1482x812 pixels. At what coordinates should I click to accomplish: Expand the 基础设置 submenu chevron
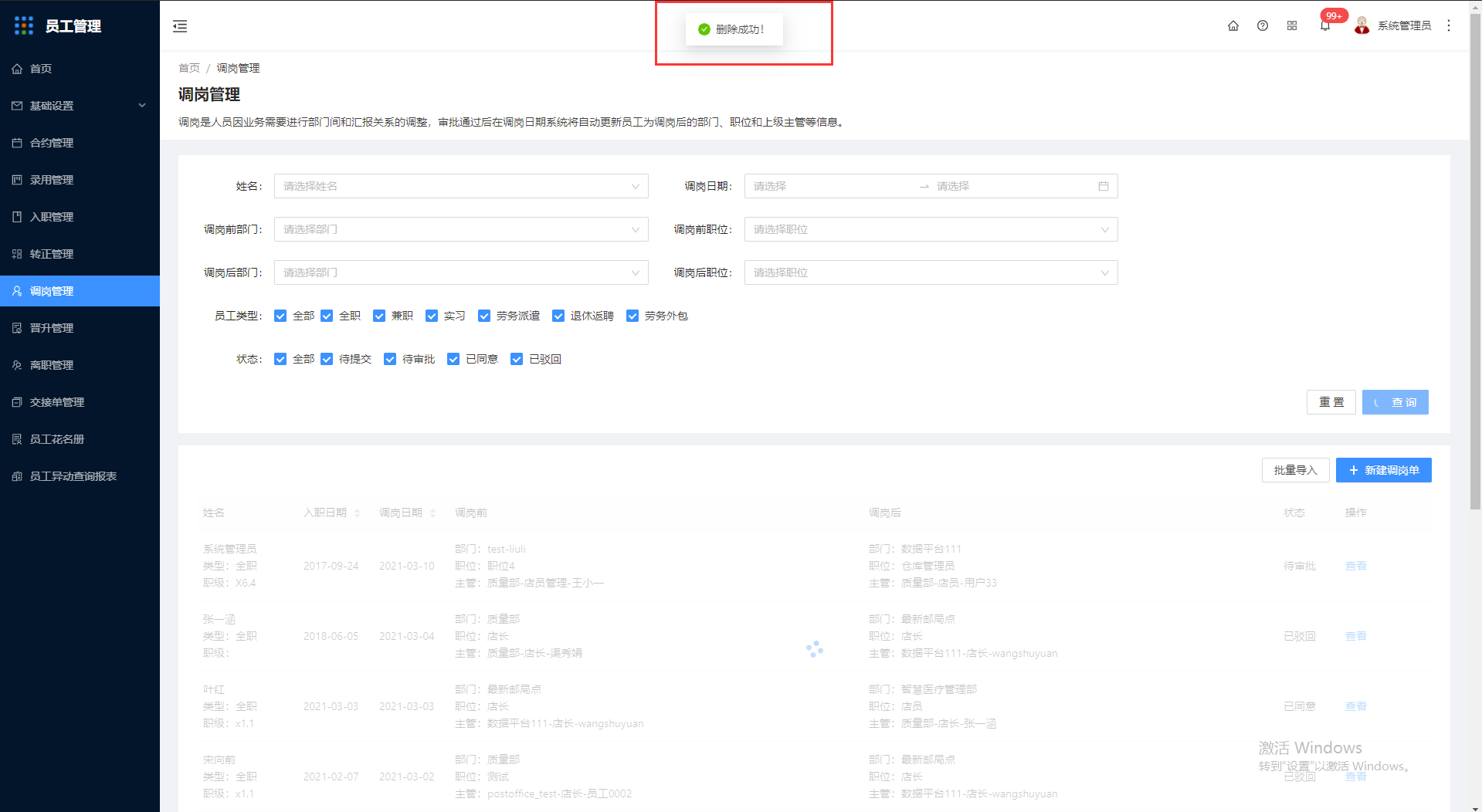(142, 106)
